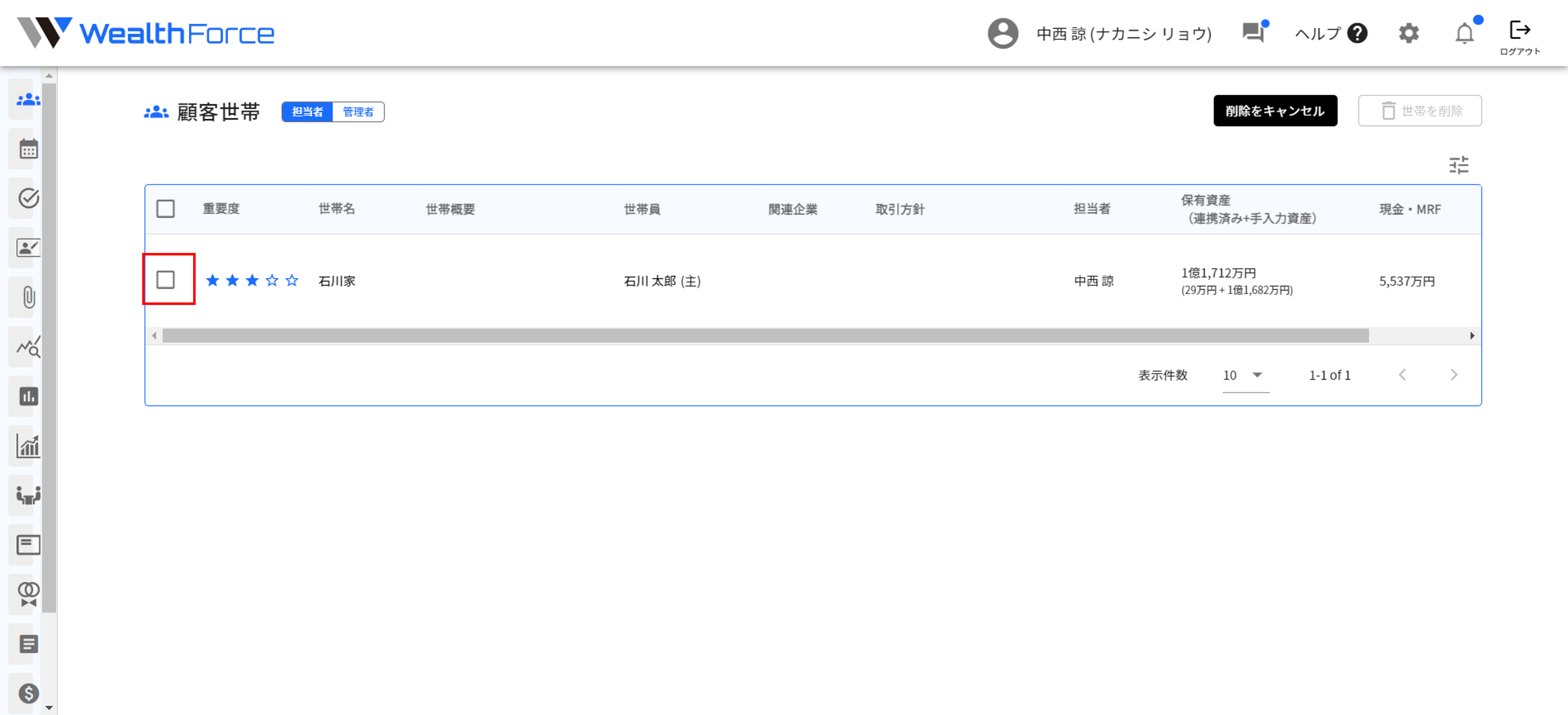Click the 関連企業 column header
Viewport: 1568px width, 715px height.
[793, 209]
